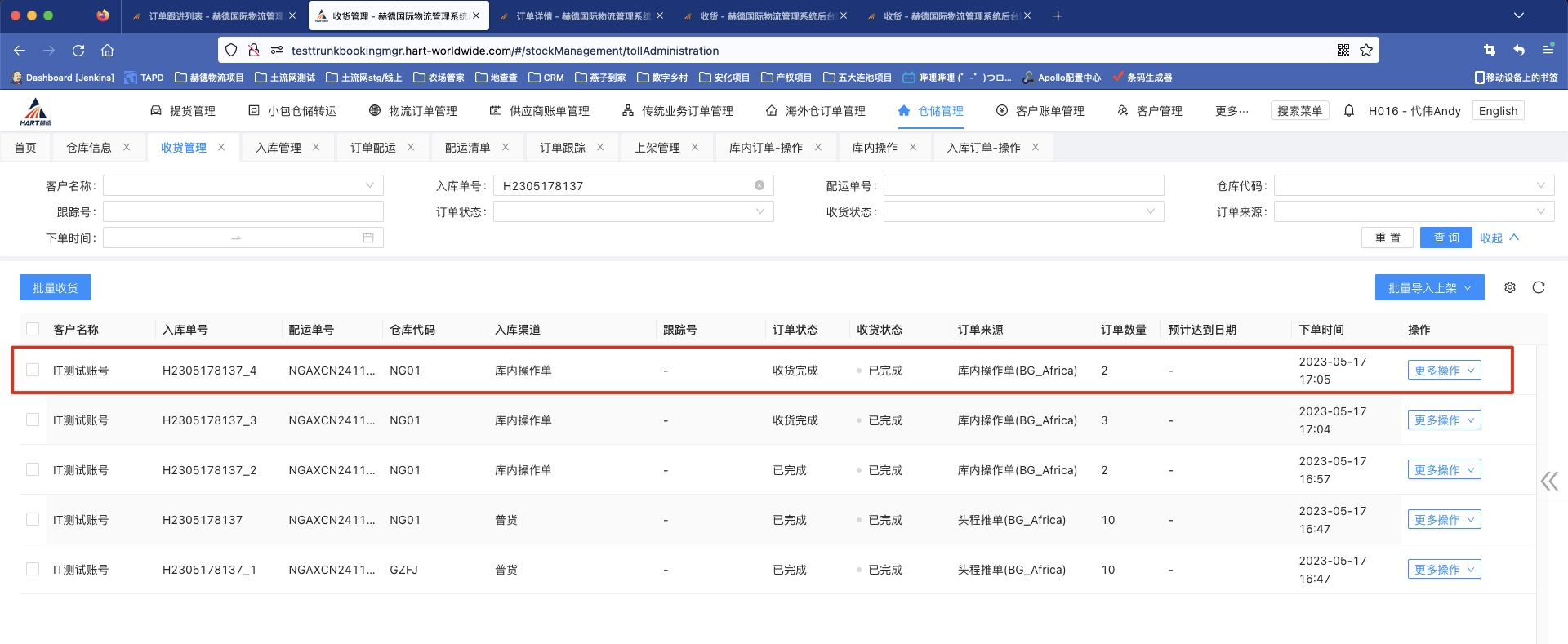
Task: Click the table column settings gear icon
Action: (1510, 287)
